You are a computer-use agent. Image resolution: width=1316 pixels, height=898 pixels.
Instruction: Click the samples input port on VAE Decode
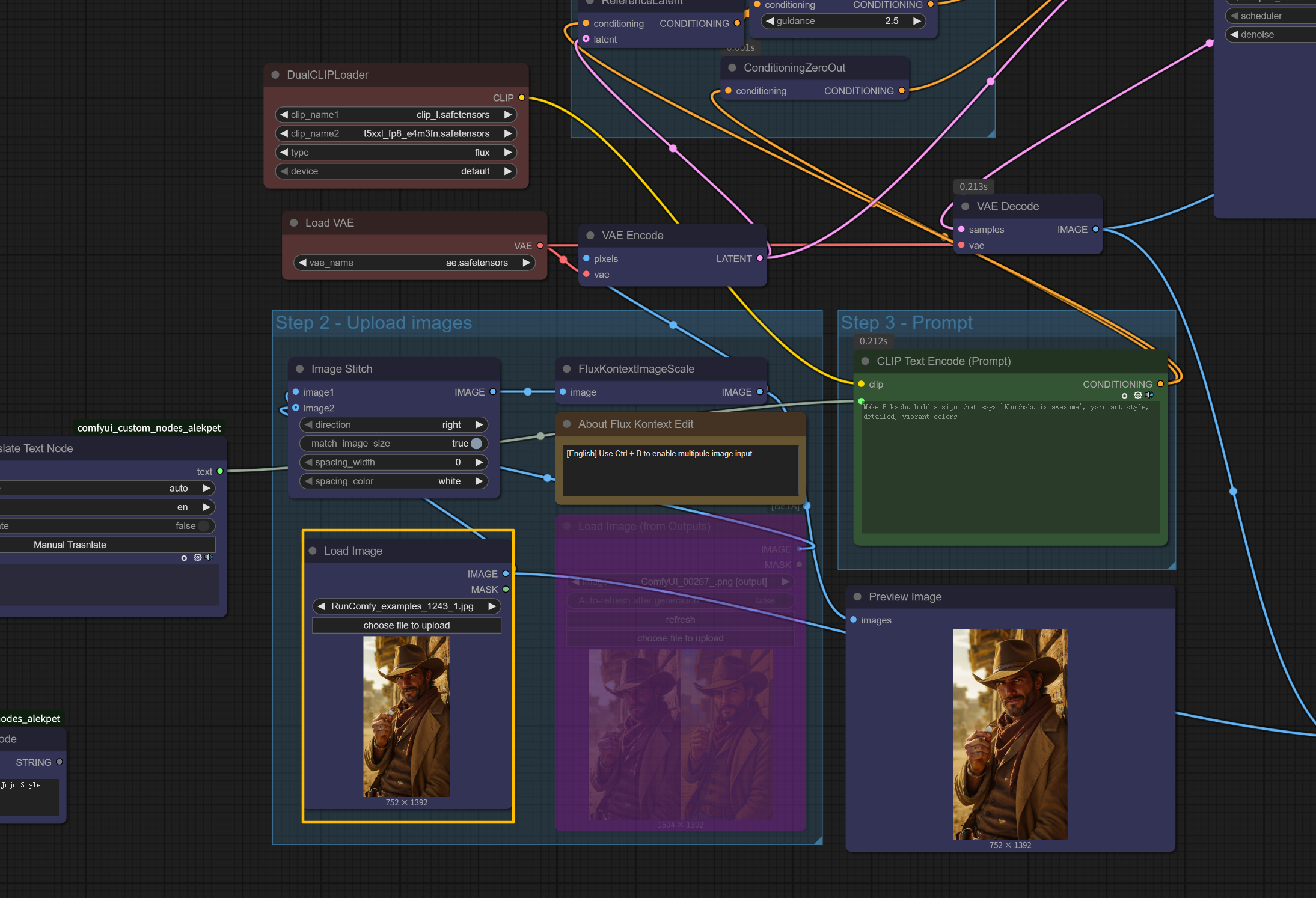click(961, 230)
